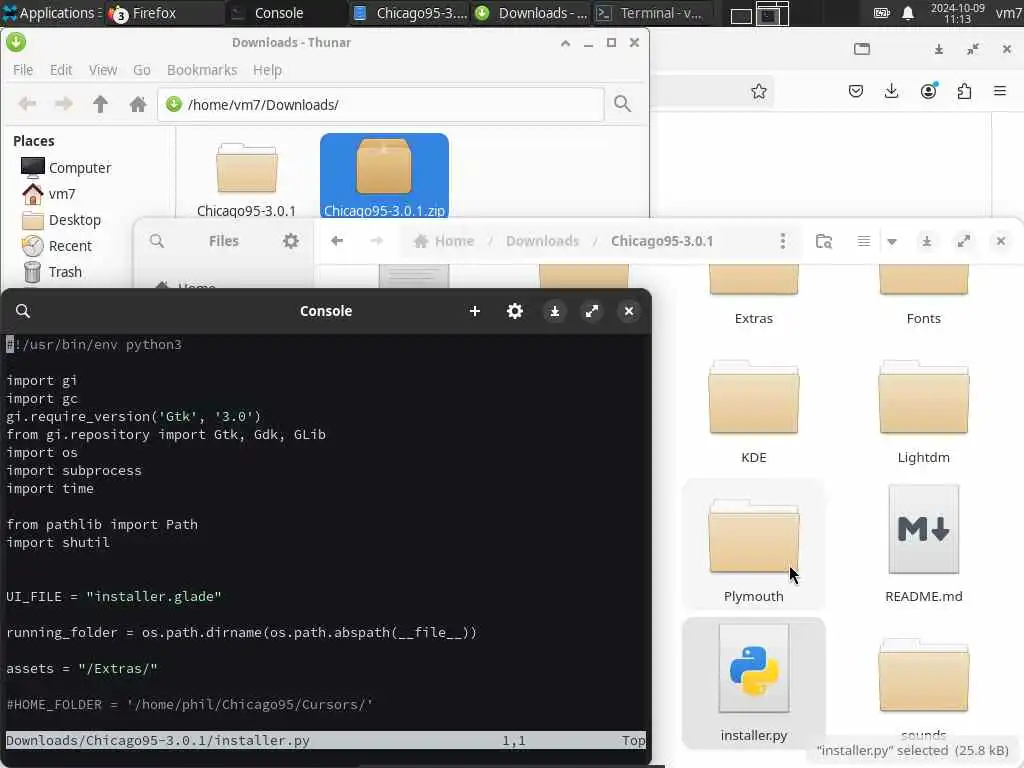The width and height of the screenshot is (1024, 768).
Task: Open the Go menu in Thunar
Action: click(x=142, y=70)
